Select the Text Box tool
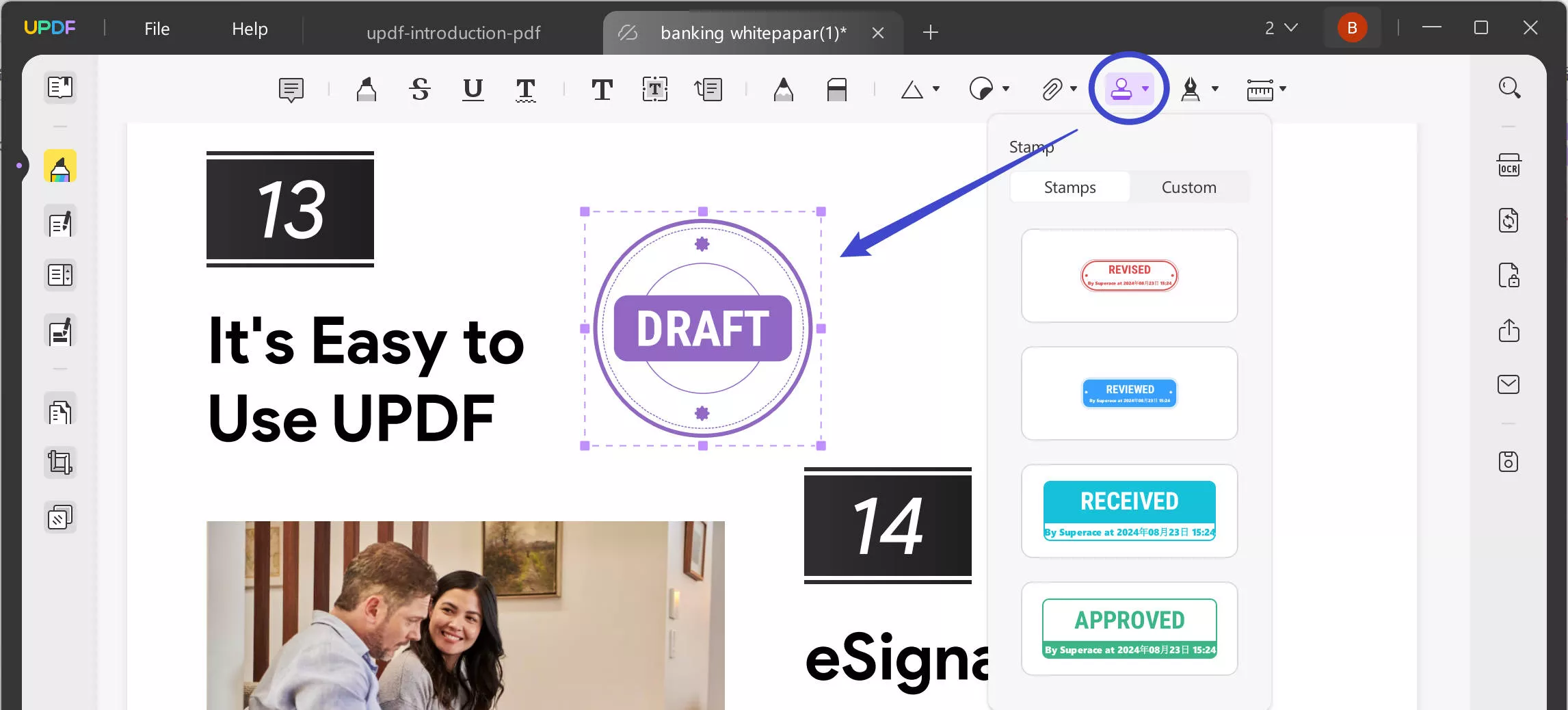Screen dimensions: 1568x710 click(655, 90)
